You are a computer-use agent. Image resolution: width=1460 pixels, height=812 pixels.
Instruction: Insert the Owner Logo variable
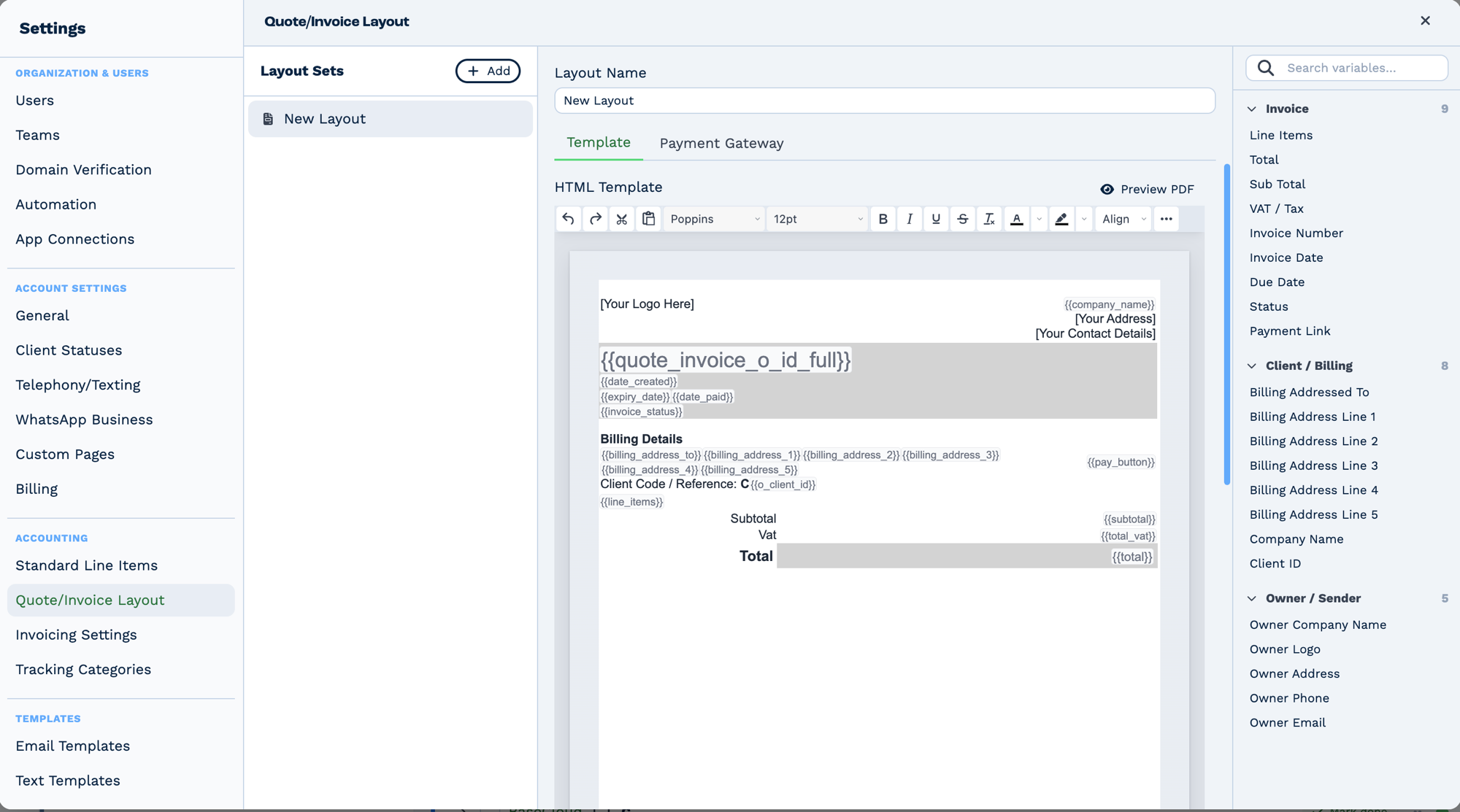pyautogui.click(x=1285, y=649)
